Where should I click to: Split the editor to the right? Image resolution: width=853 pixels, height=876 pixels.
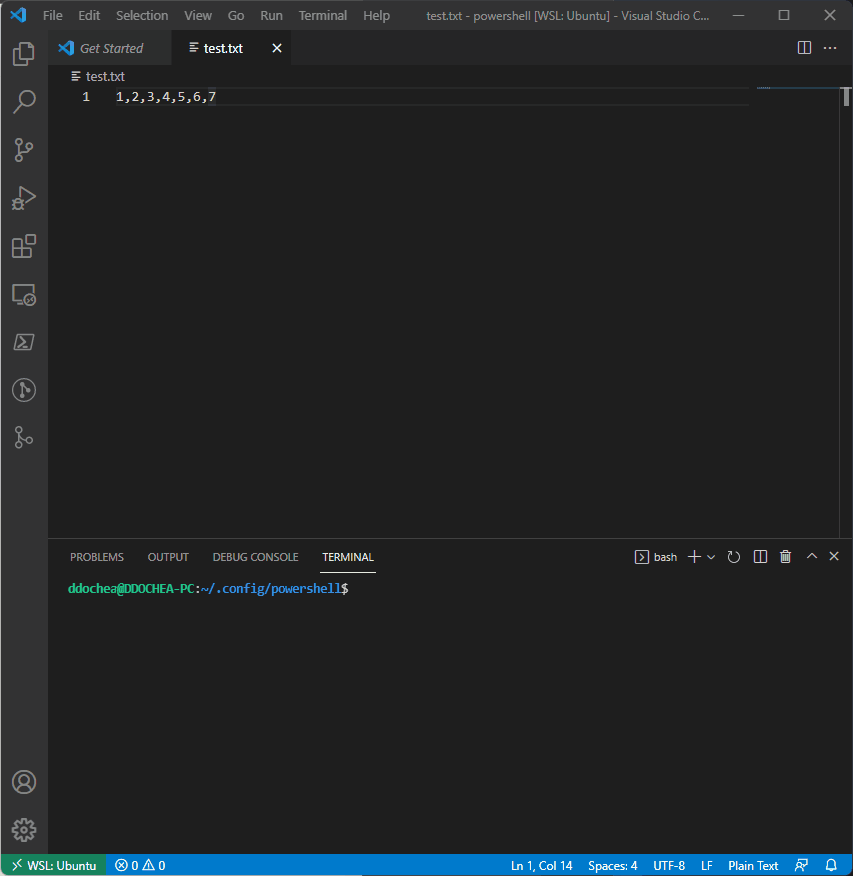coord(805,47)
